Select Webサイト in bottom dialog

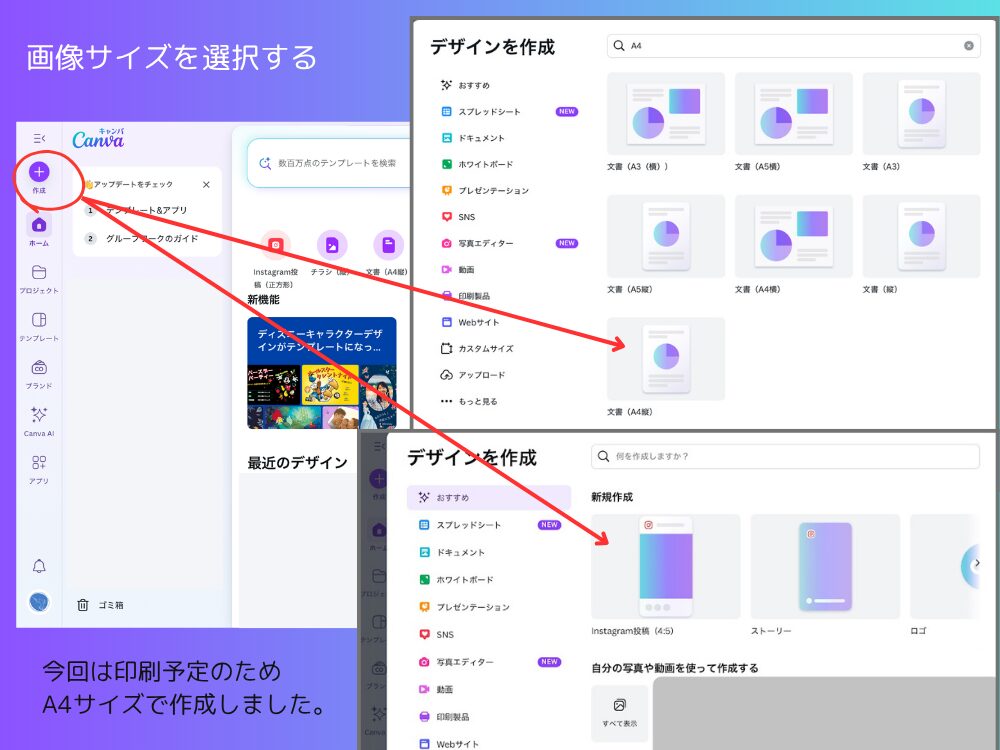tap(450, 744)
